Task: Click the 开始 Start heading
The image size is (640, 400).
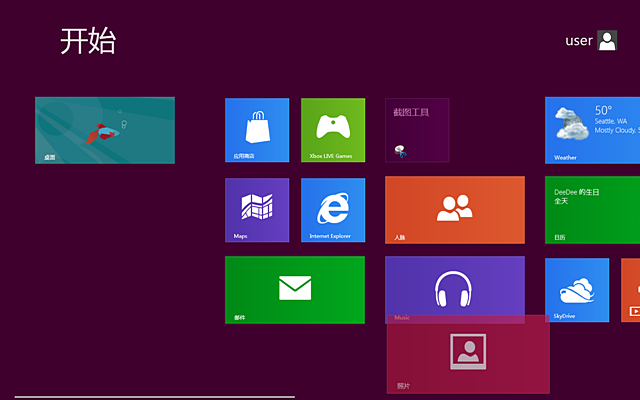Action: point(88,41)
